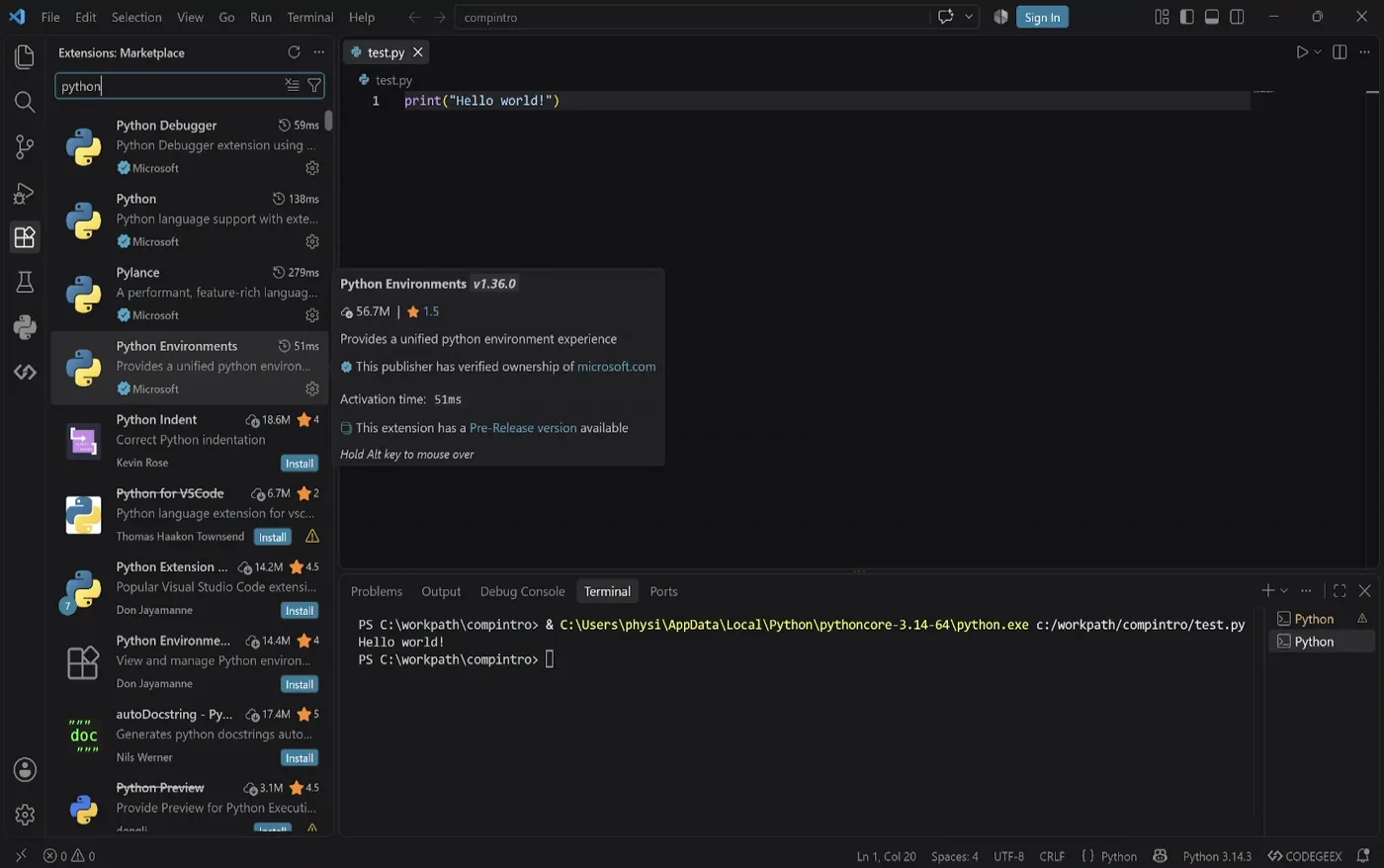Click the compintro command center search box

692,17
